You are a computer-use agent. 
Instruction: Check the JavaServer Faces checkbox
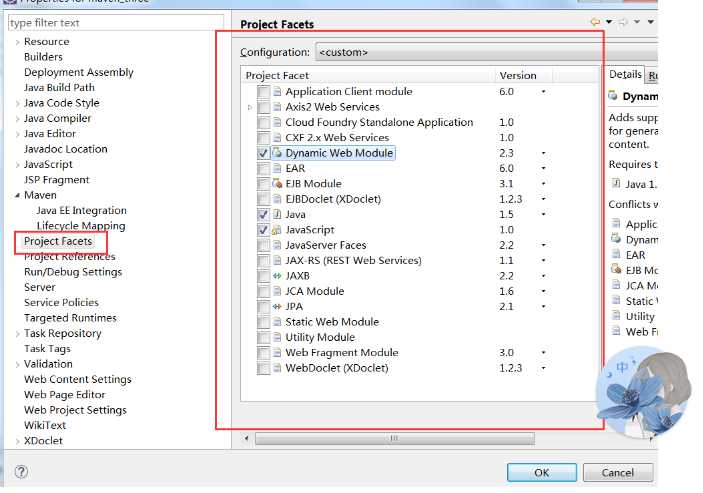click(263, 245)
